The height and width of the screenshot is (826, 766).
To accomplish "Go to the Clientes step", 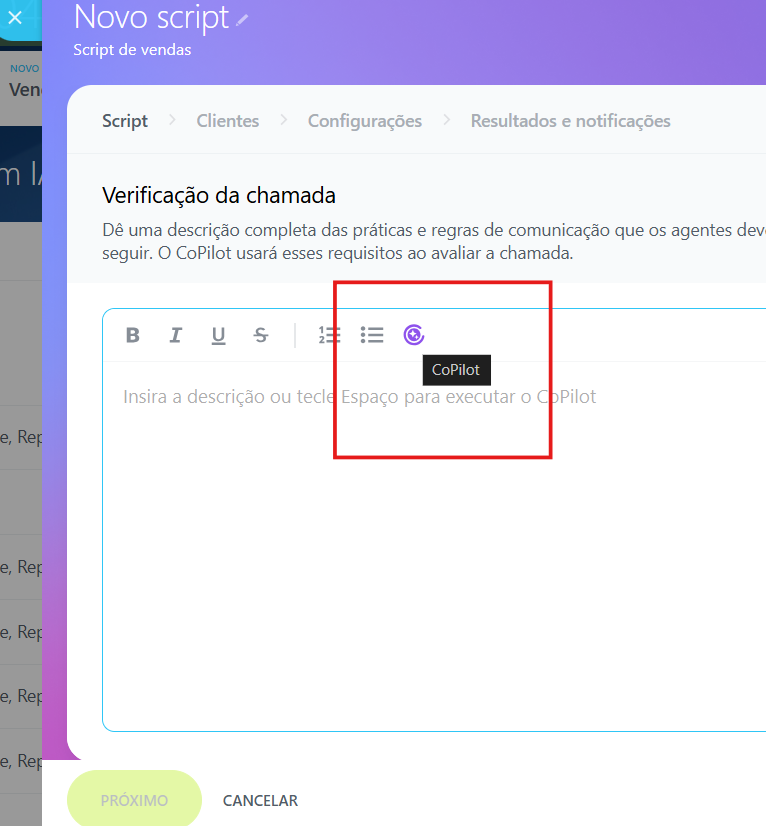I will coord(227,121).
